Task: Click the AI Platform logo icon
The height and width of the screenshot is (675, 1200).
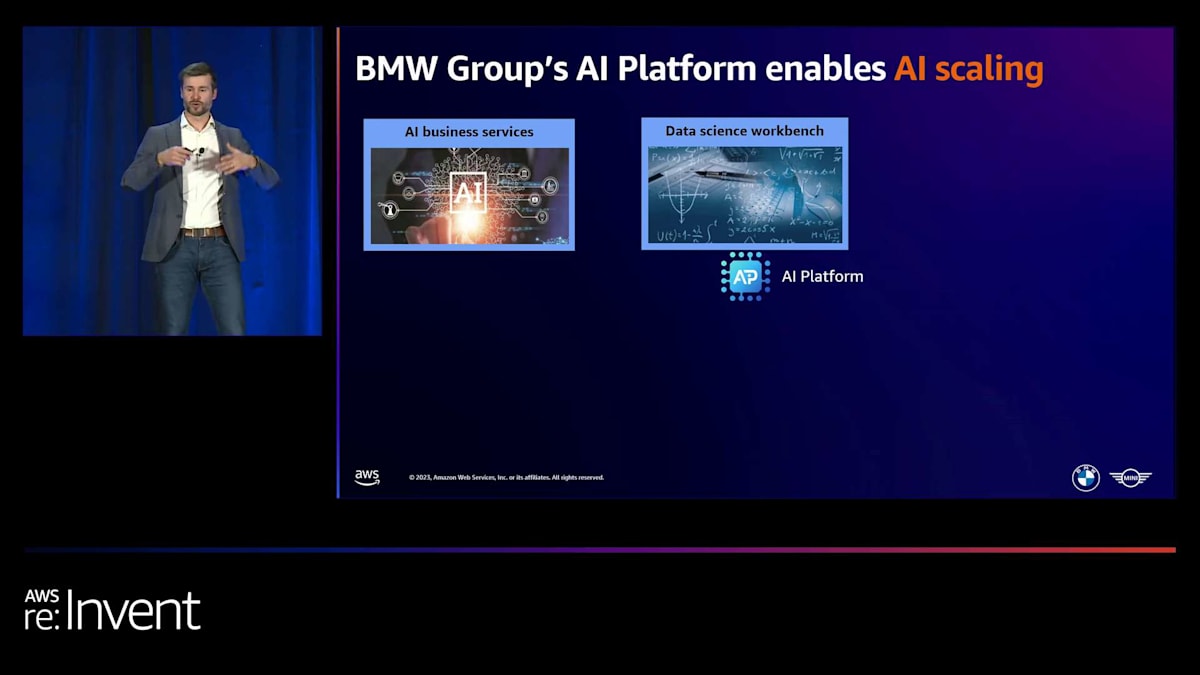Action: (x=745, y=276)
